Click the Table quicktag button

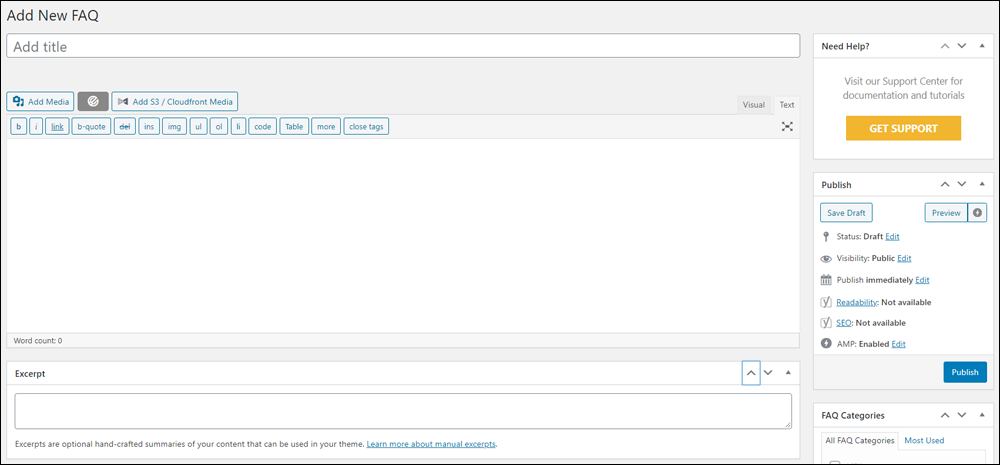coord(294,127)
